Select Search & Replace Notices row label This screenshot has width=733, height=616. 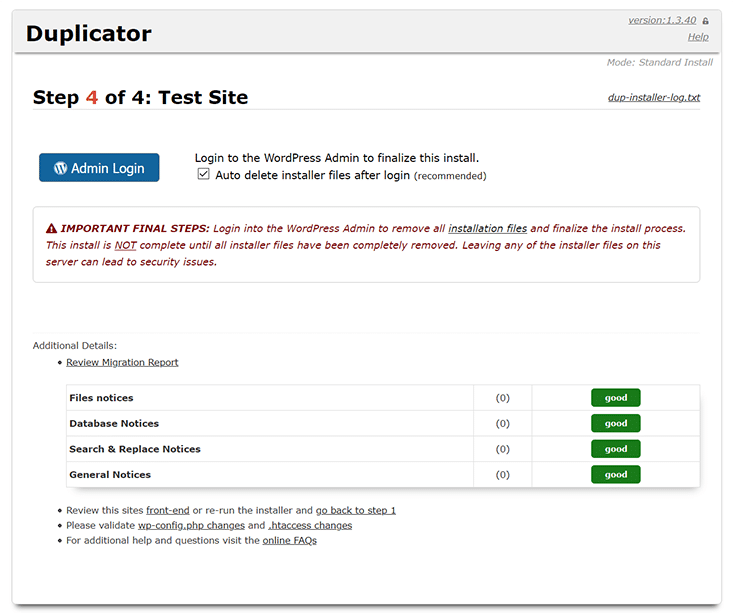135,449
